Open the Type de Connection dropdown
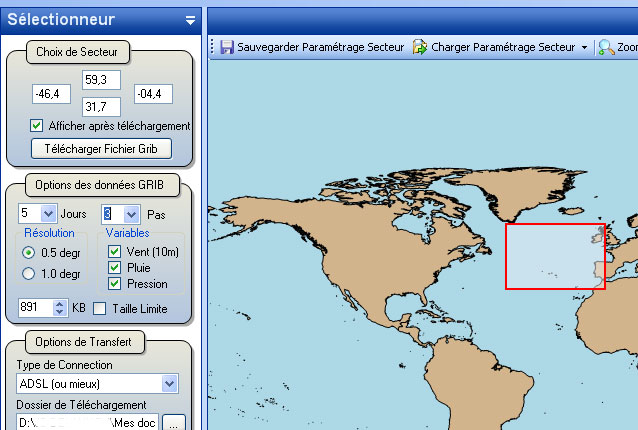Screen dimensions: 638x430 click(x=169, y=384)
